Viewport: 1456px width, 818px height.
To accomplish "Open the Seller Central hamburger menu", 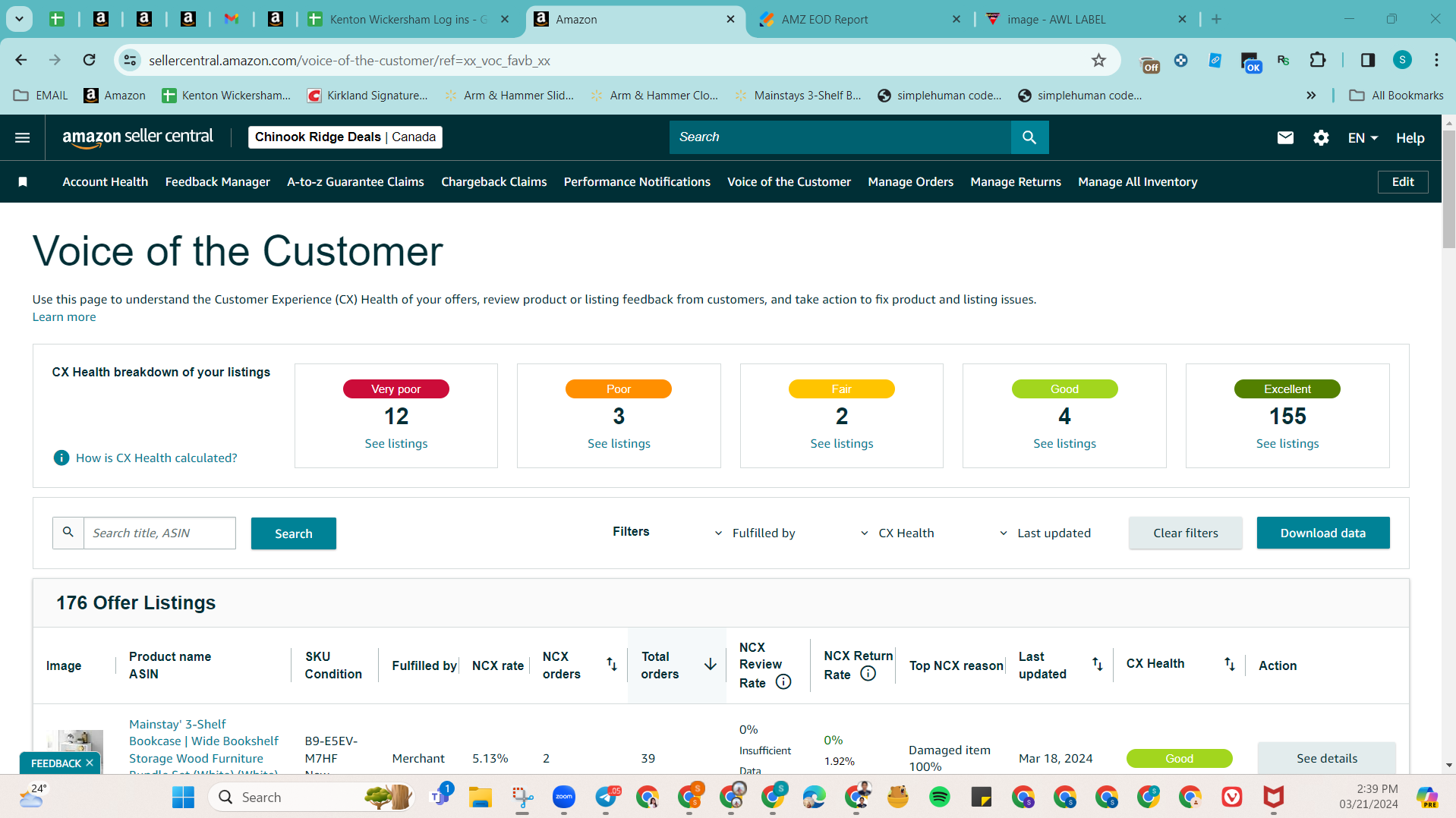I will coord(23,137).
